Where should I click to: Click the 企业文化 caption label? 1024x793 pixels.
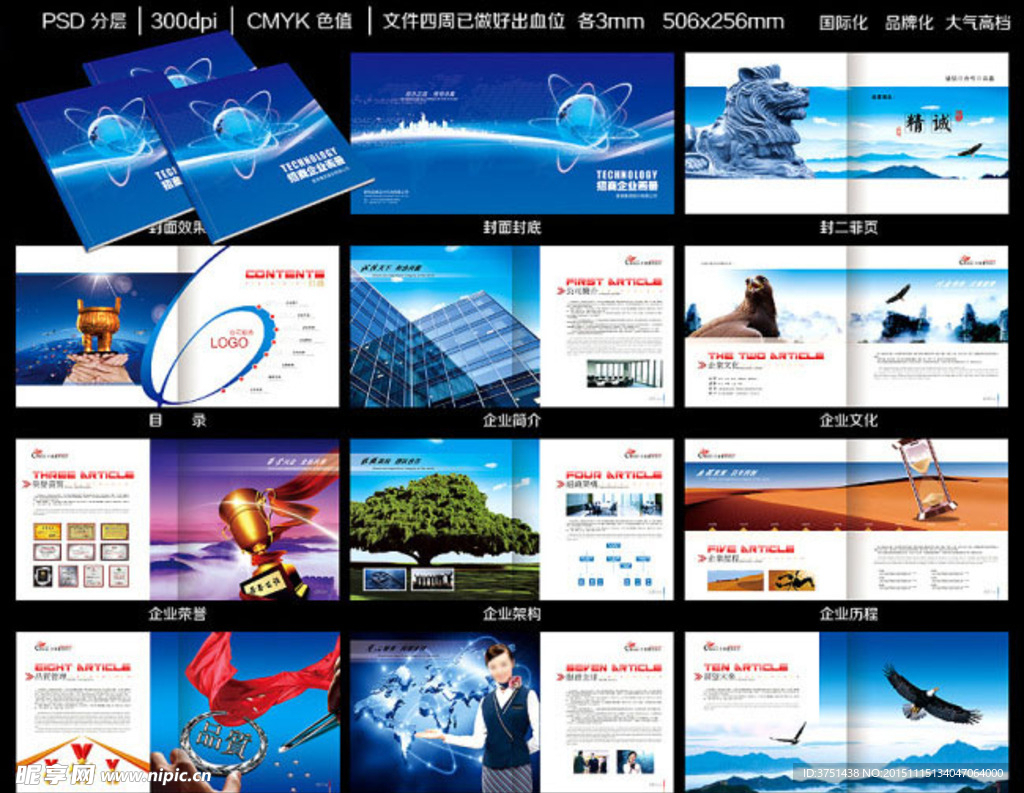click(x=848, y=420)
